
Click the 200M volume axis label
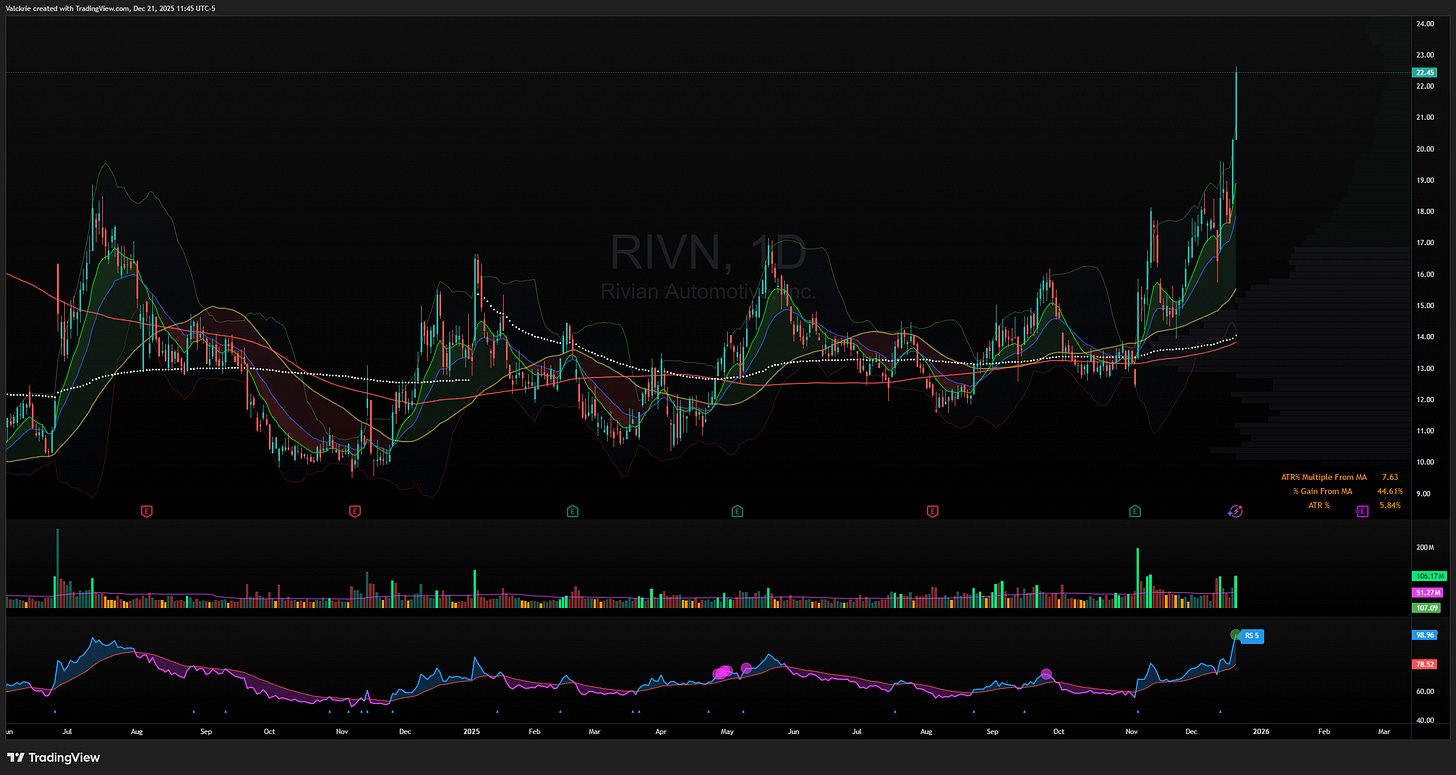1424,548
